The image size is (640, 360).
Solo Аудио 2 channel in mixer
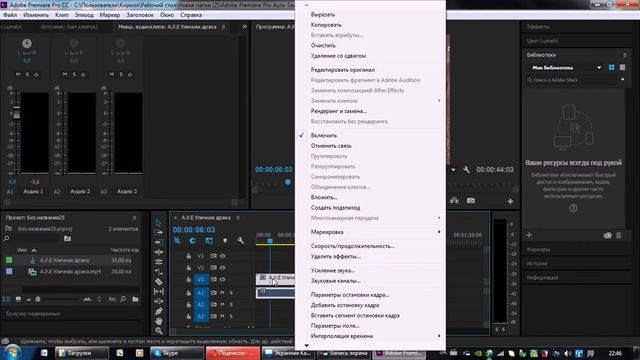(x=74, y=74)
